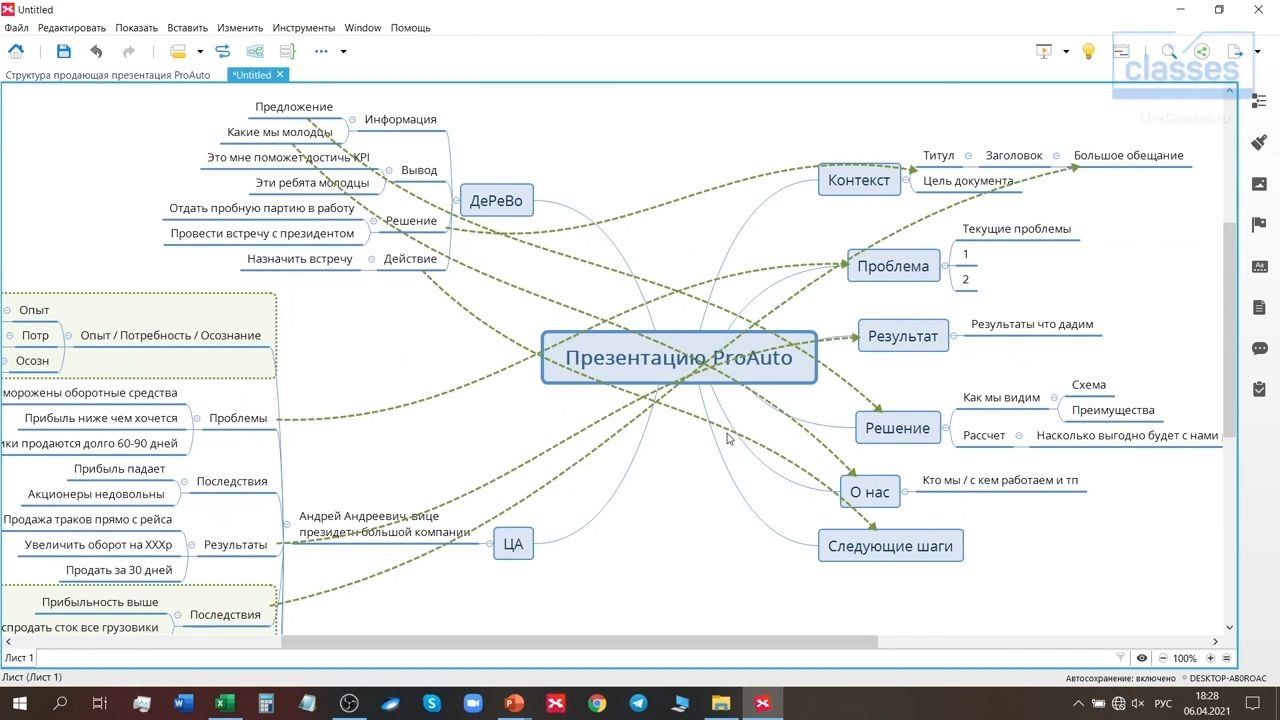Viewport: 1280px width, 720px height.
Task: Open the presentation mode dropdown arrow
Action: 1066,52
